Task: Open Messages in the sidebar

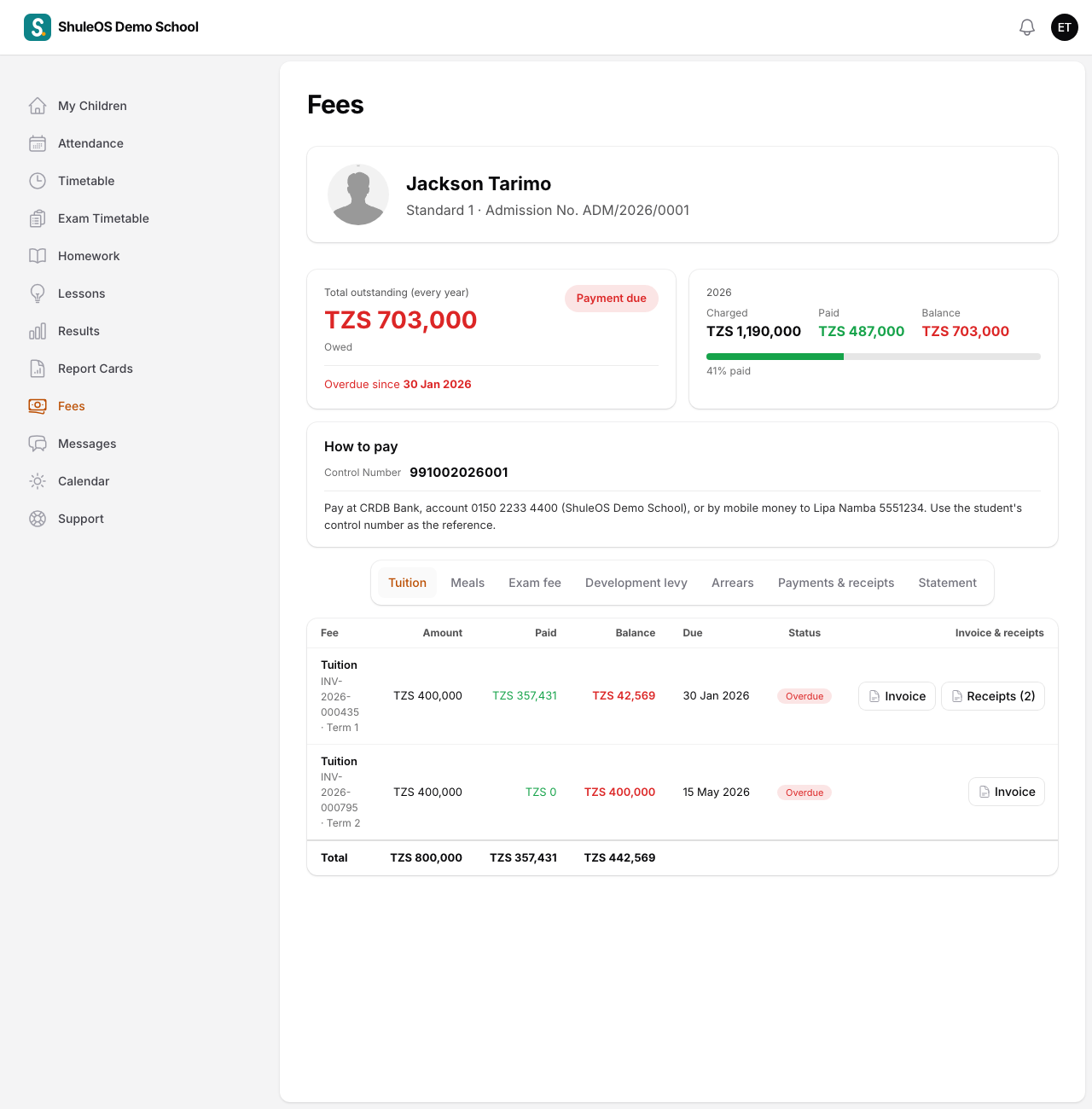Action: click(x=87, y=444)
